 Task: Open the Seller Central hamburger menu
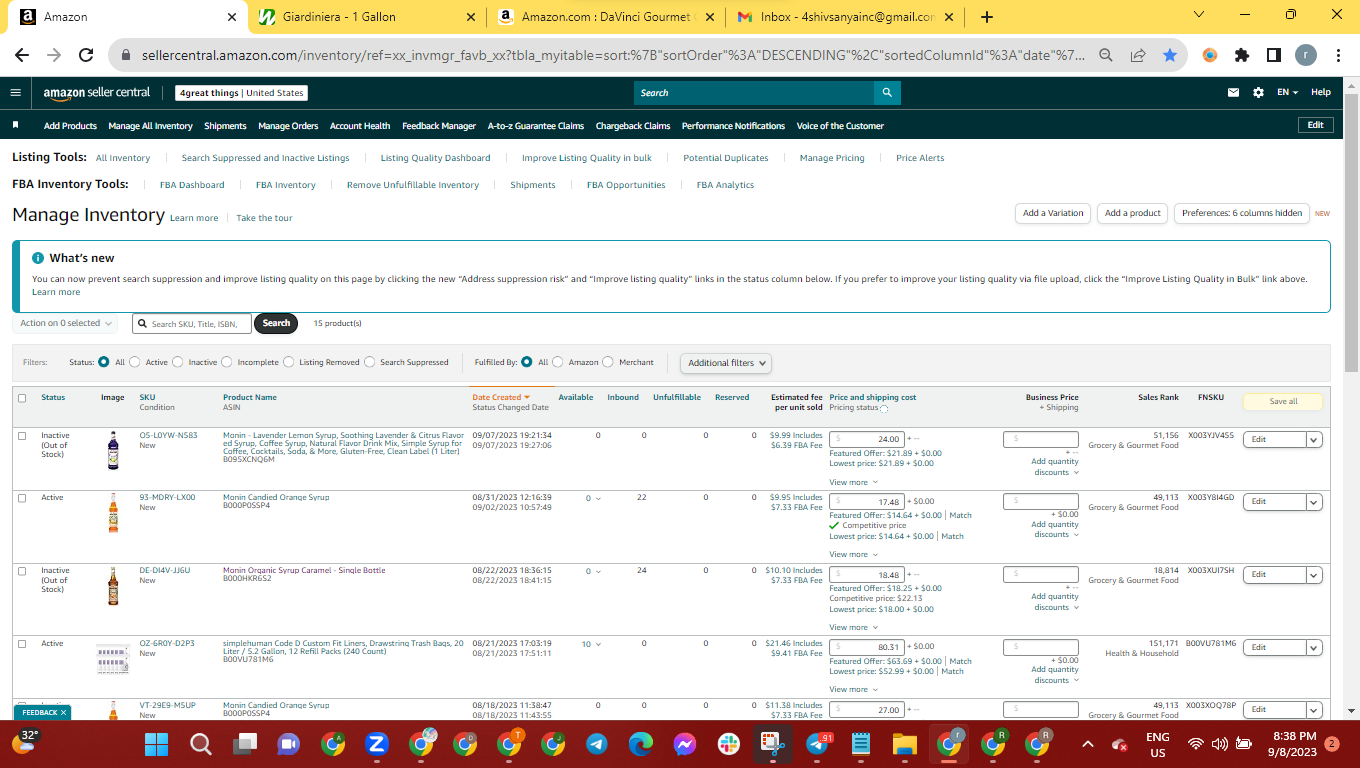click(15, 93)
